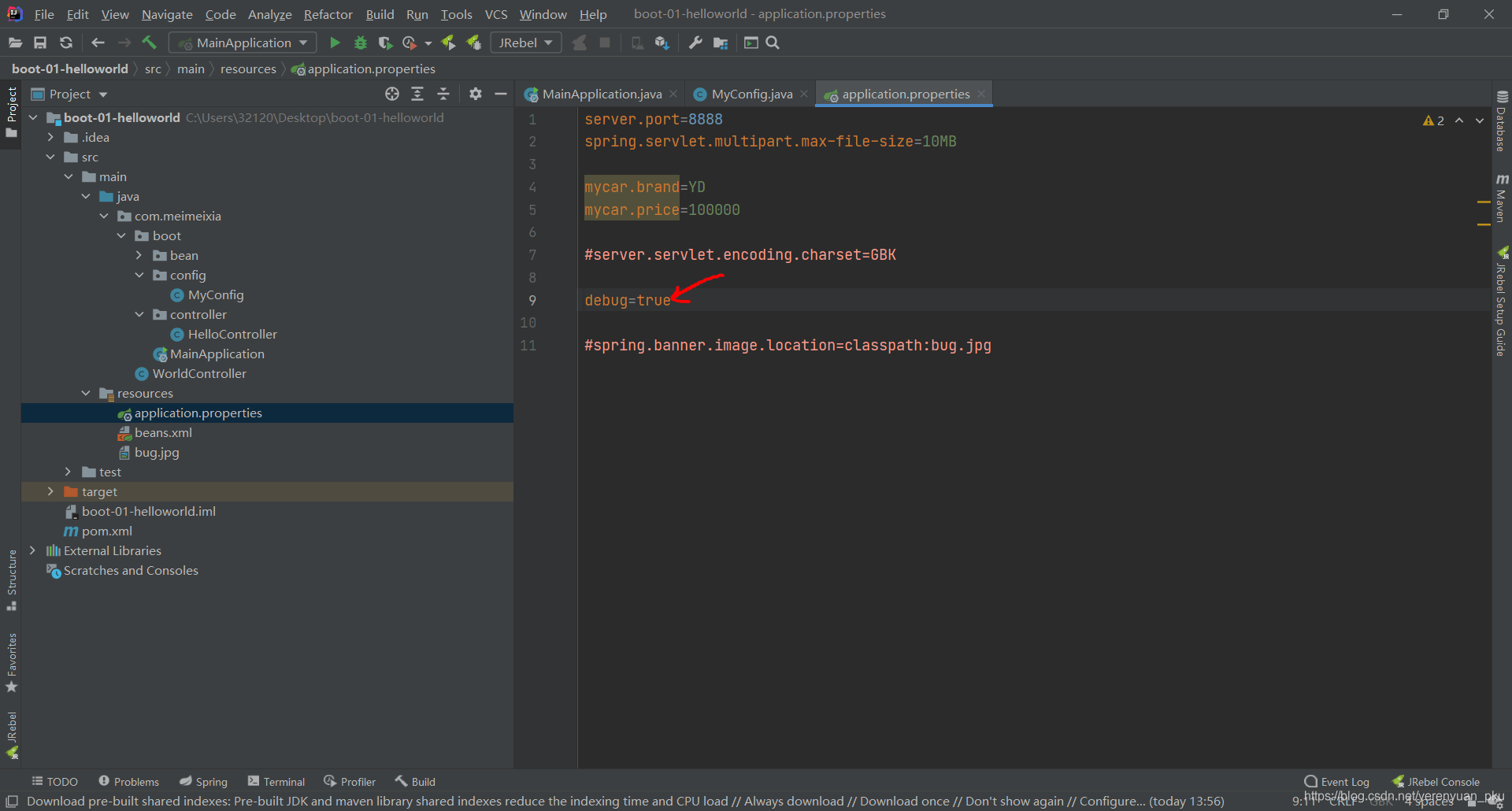Open the Refactor menu
The height and width of the screenshot is (811, 1512).
tap(328, 14)
